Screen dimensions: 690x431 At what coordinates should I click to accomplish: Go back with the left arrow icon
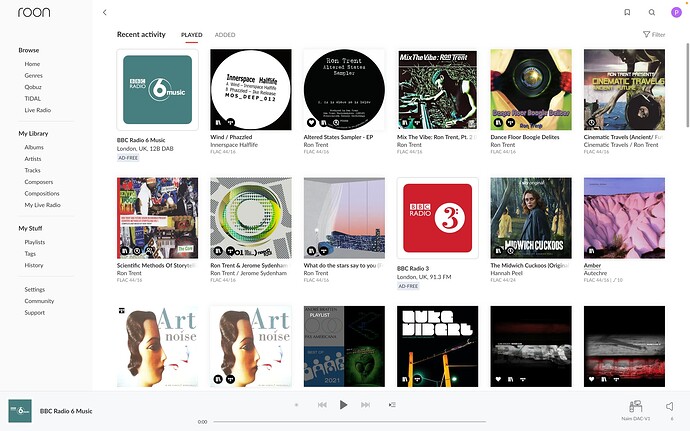104,12
